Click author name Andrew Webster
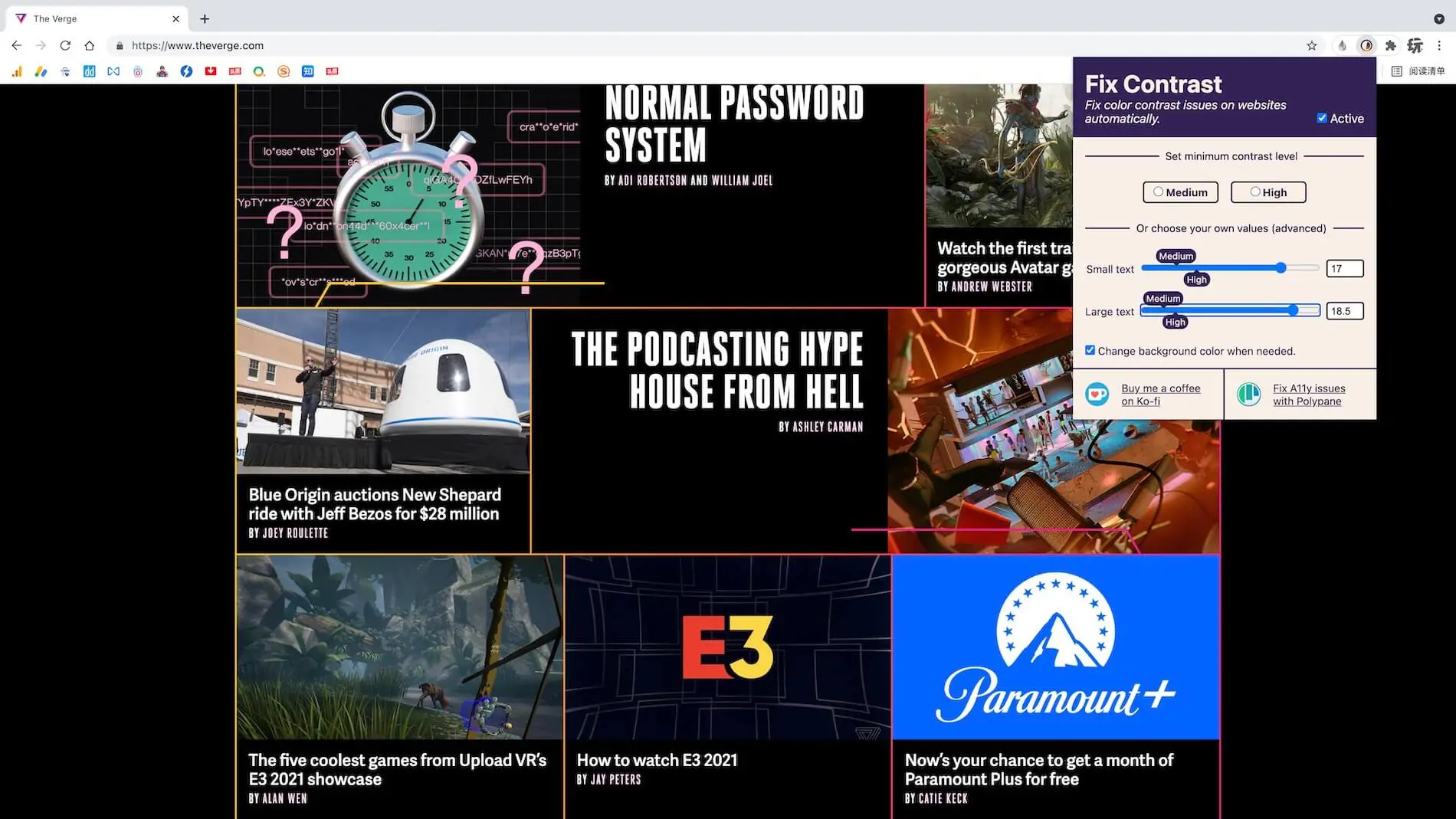This screenshot has width=1456, height=819. pos(992,287)
